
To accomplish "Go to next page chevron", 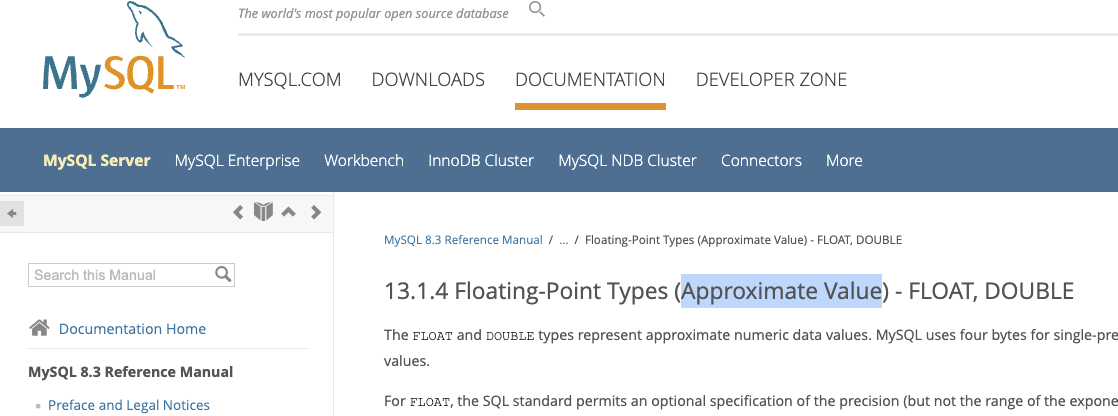I will point(316,212).
